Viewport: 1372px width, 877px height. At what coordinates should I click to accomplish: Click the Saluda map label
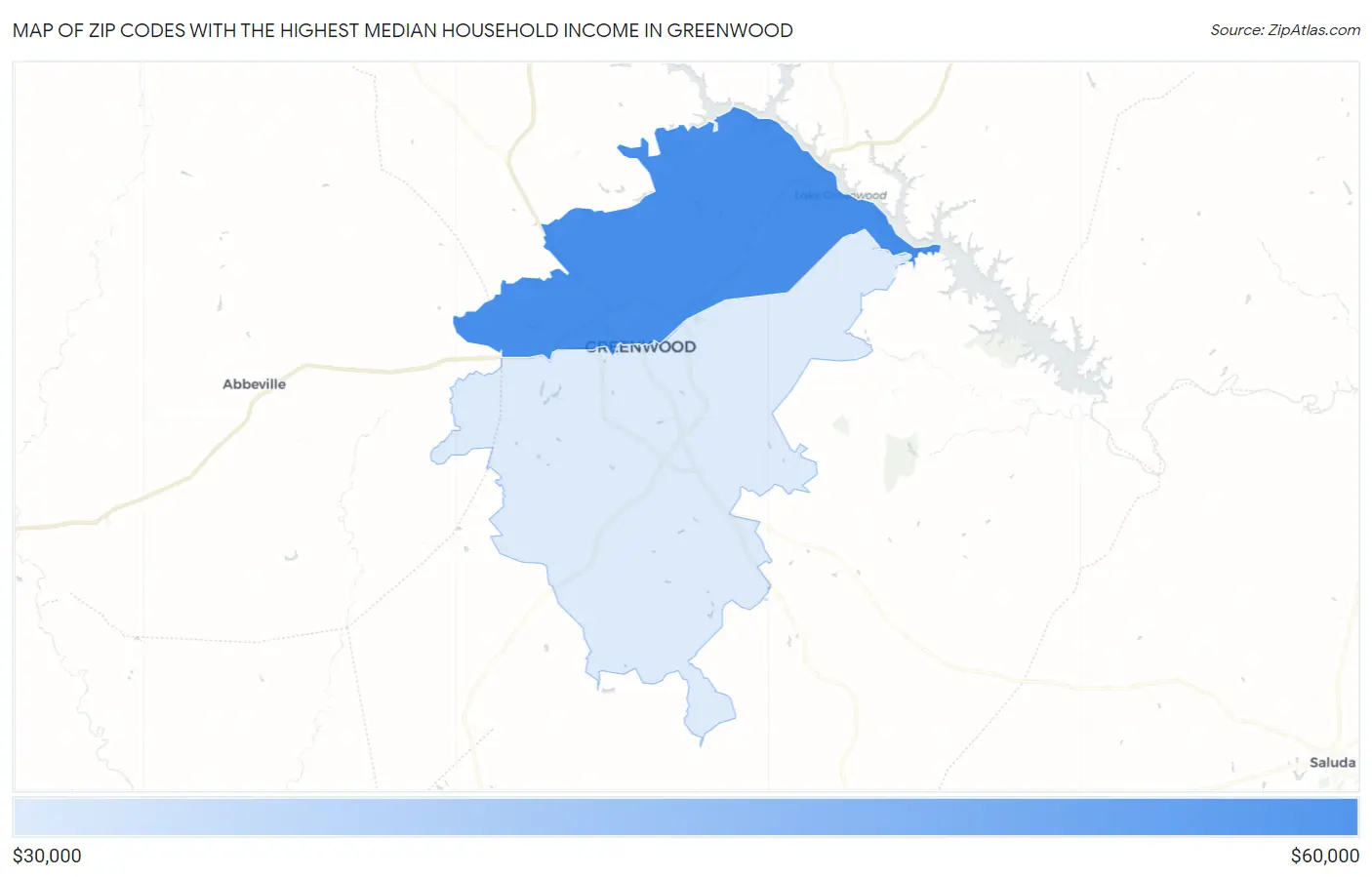pyautogui.click(x=1332, y=763)
